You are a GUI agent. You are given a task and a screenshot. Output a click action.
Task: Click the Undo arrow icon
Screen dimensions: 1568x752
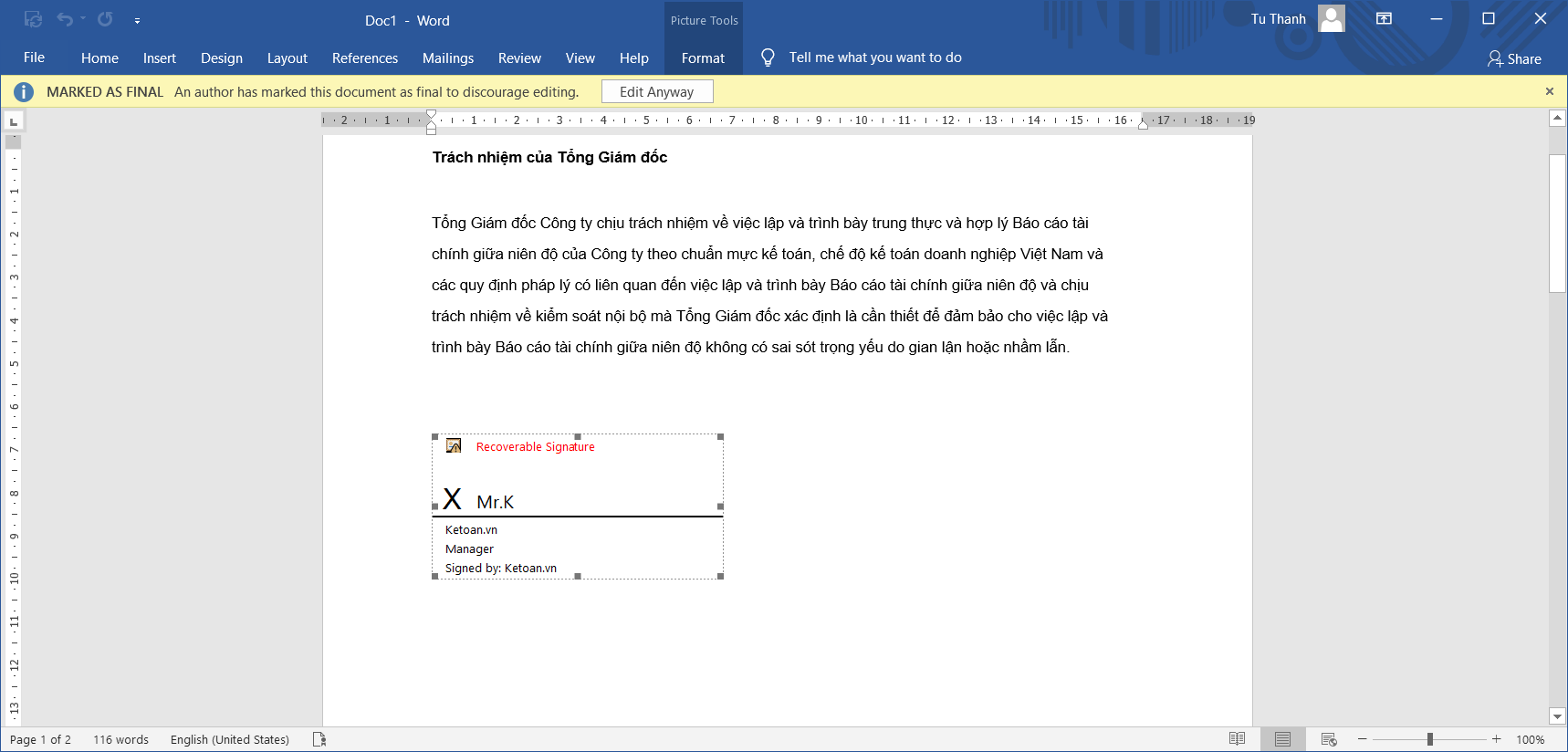(65, 19)
